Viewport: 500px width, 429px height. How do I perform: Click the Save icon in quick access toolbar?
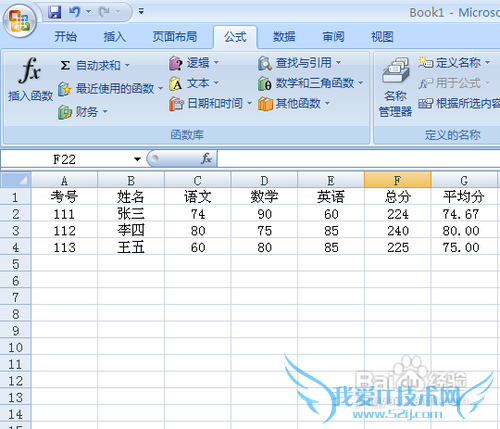point(55,12)
